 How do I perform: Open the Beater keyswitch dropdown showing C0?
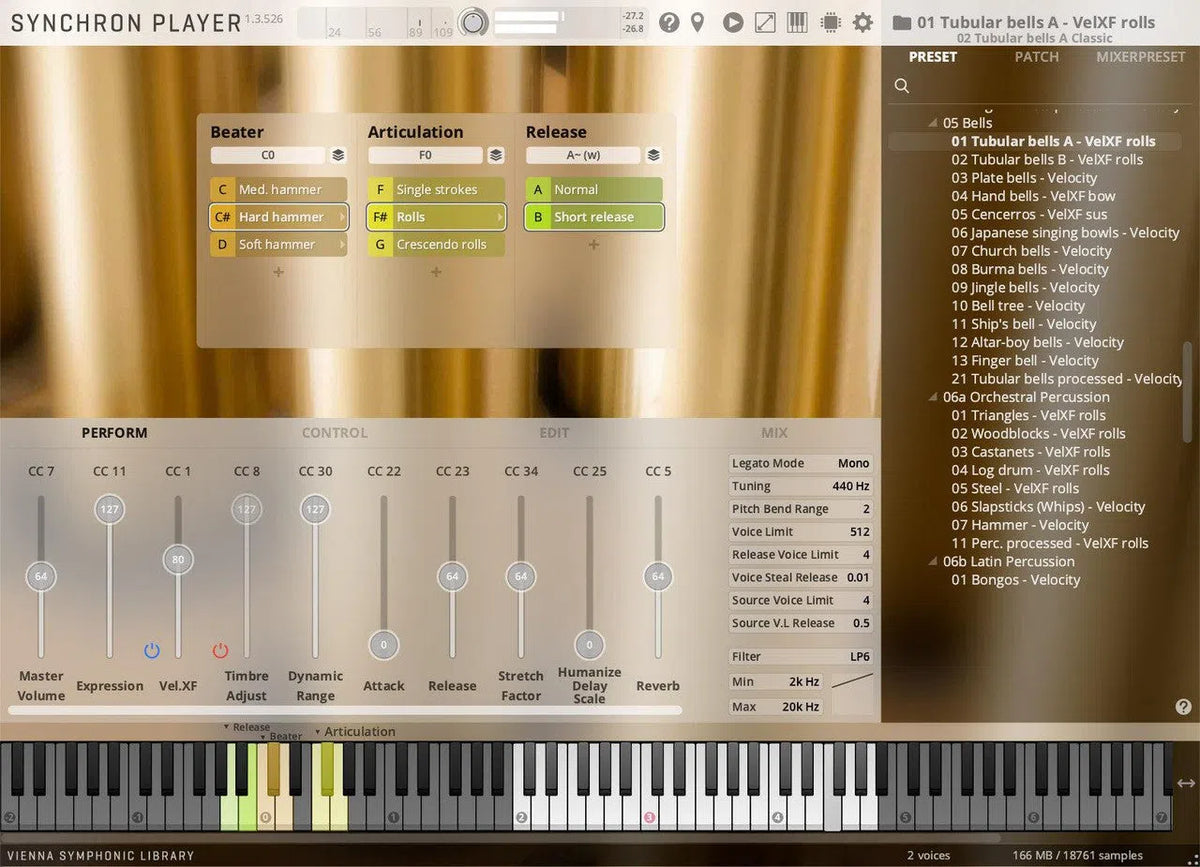pos(270,155)
